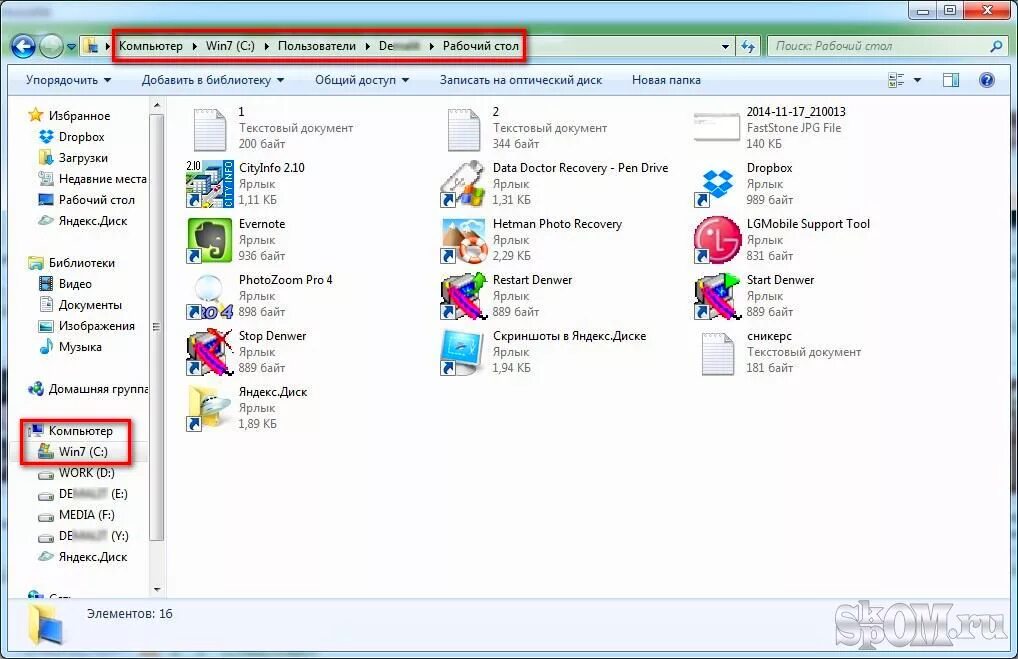Select text document icon named 2

[463, 129]
